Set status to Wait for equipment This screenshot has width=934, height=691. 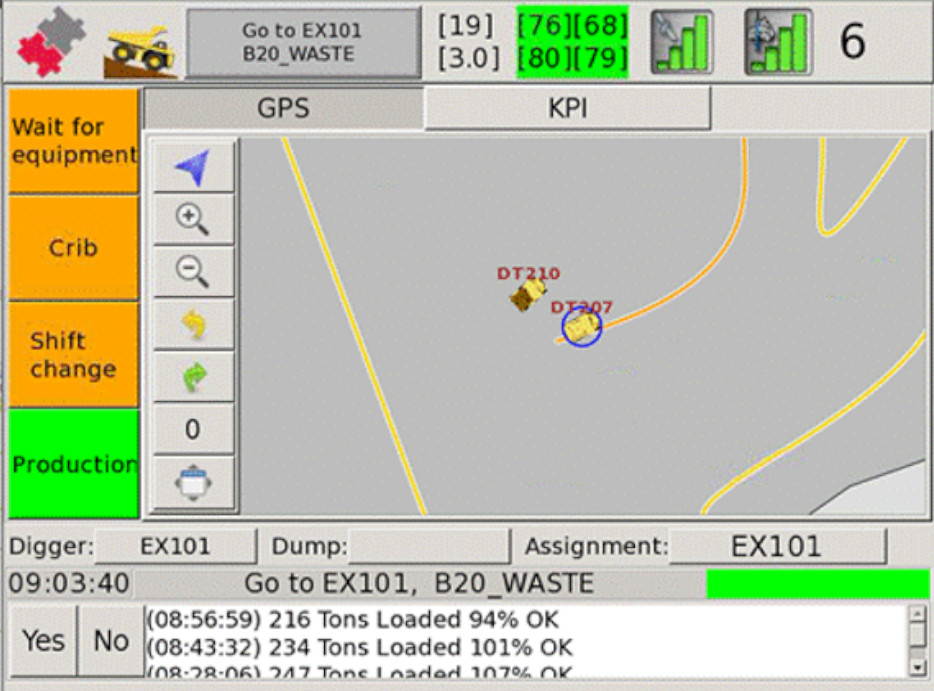tap(74, 141)
